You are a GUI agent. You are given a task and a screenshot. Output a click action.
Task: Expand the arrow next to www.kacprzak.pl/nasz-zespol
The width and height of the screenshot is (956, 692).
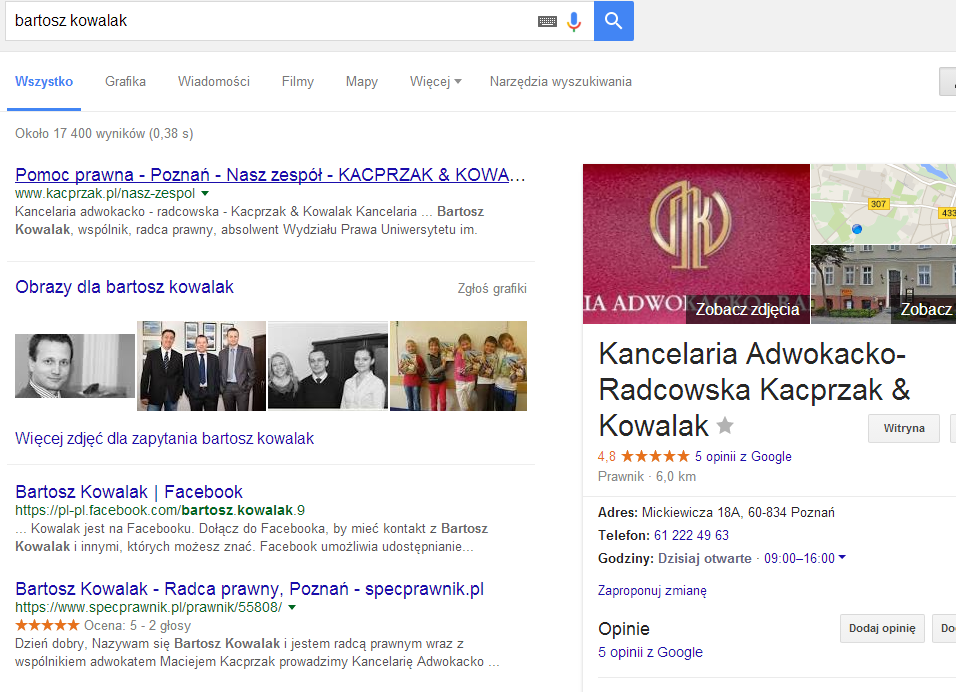coord(205,193)
